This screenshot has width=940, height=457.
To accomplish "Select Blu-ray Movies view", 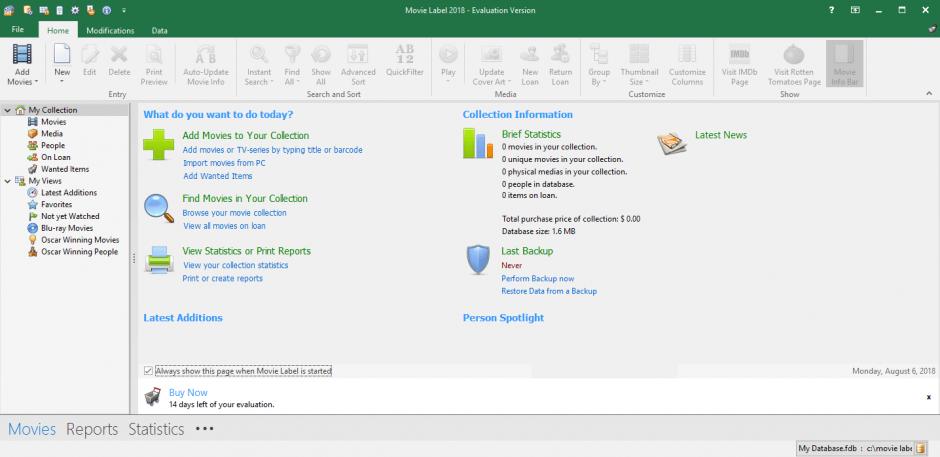I will point(67,228).
